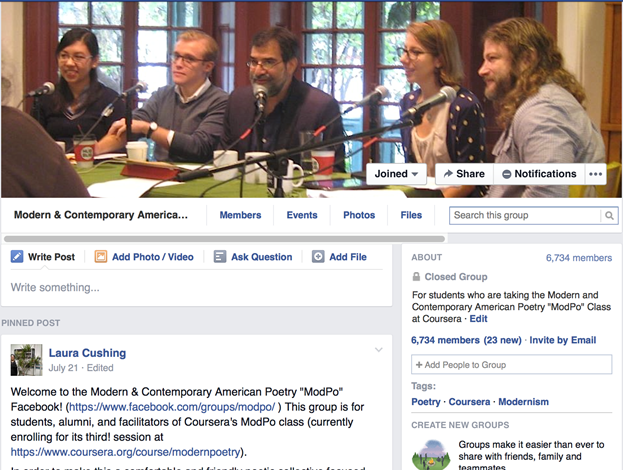Click the ABOUT heading
Viewport: 623px width, 470px height.
coord(426,257)
